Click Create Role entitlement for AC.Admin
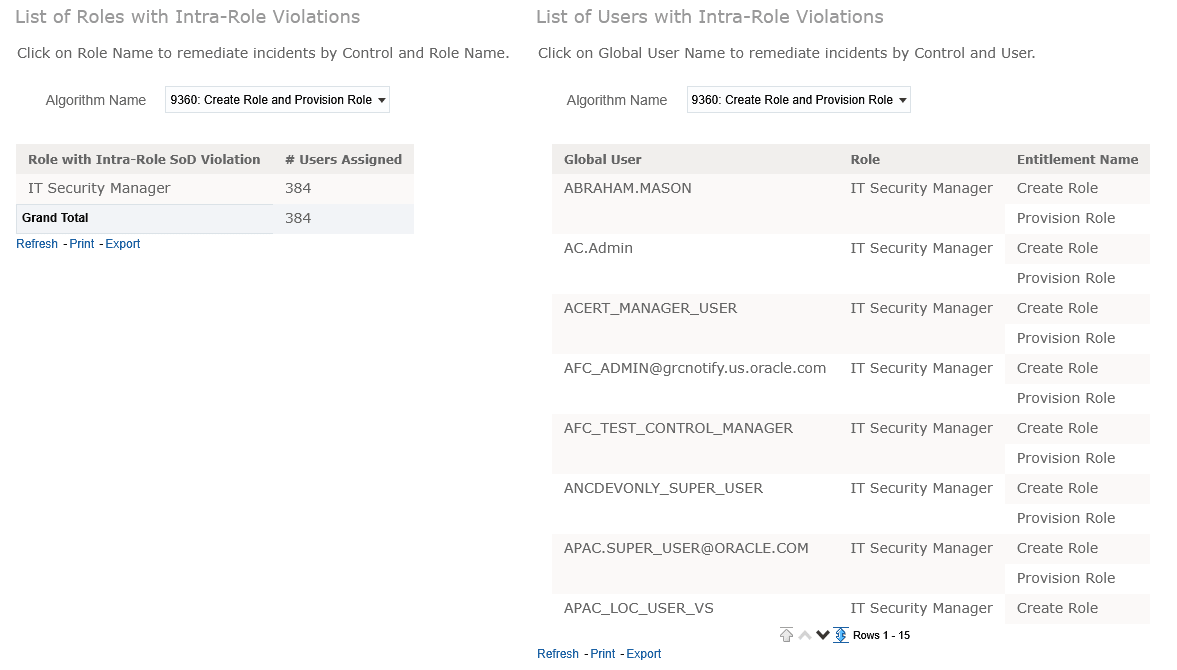The image size is (1177, 670). click(1057, 248)
